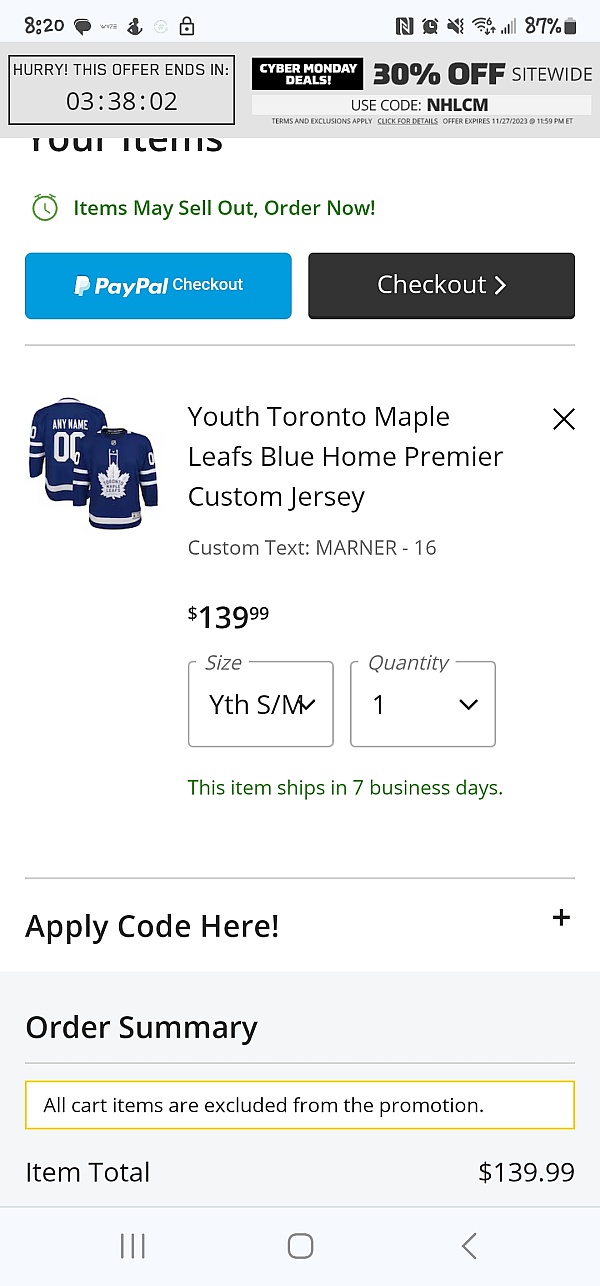Open Click For Details promo link
The height and width of the screenshot is (1286, 600).
pyautogui.click(x=407, y=121)
